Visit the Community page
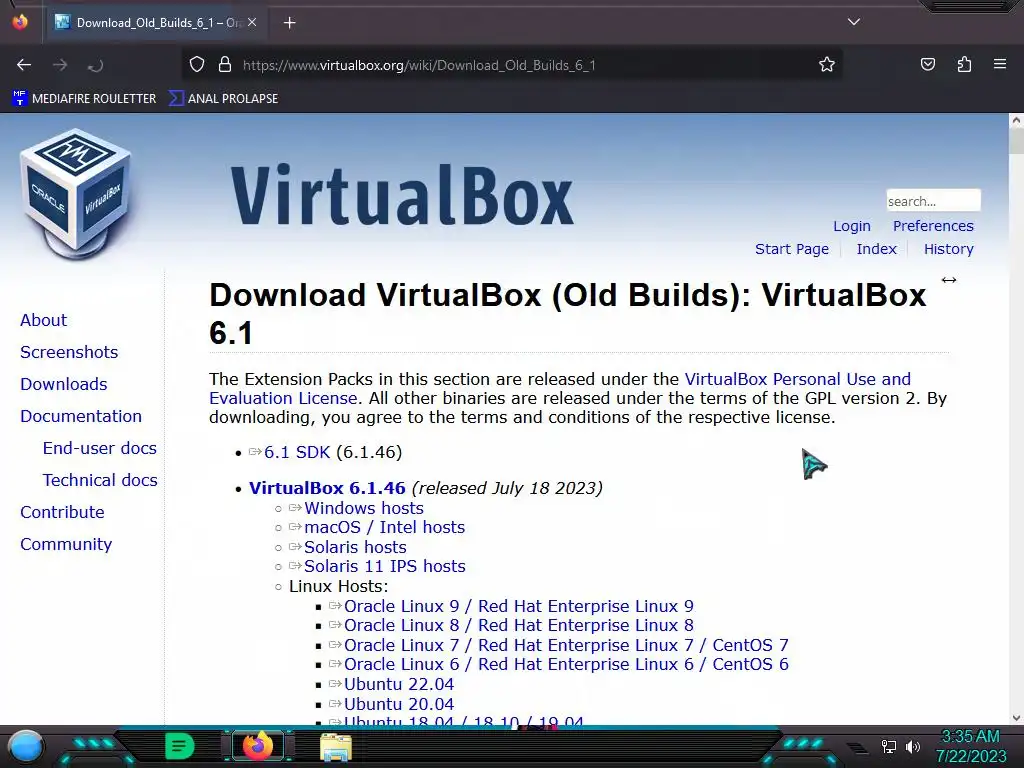The image size is (1024, 768). pos(66,545)
